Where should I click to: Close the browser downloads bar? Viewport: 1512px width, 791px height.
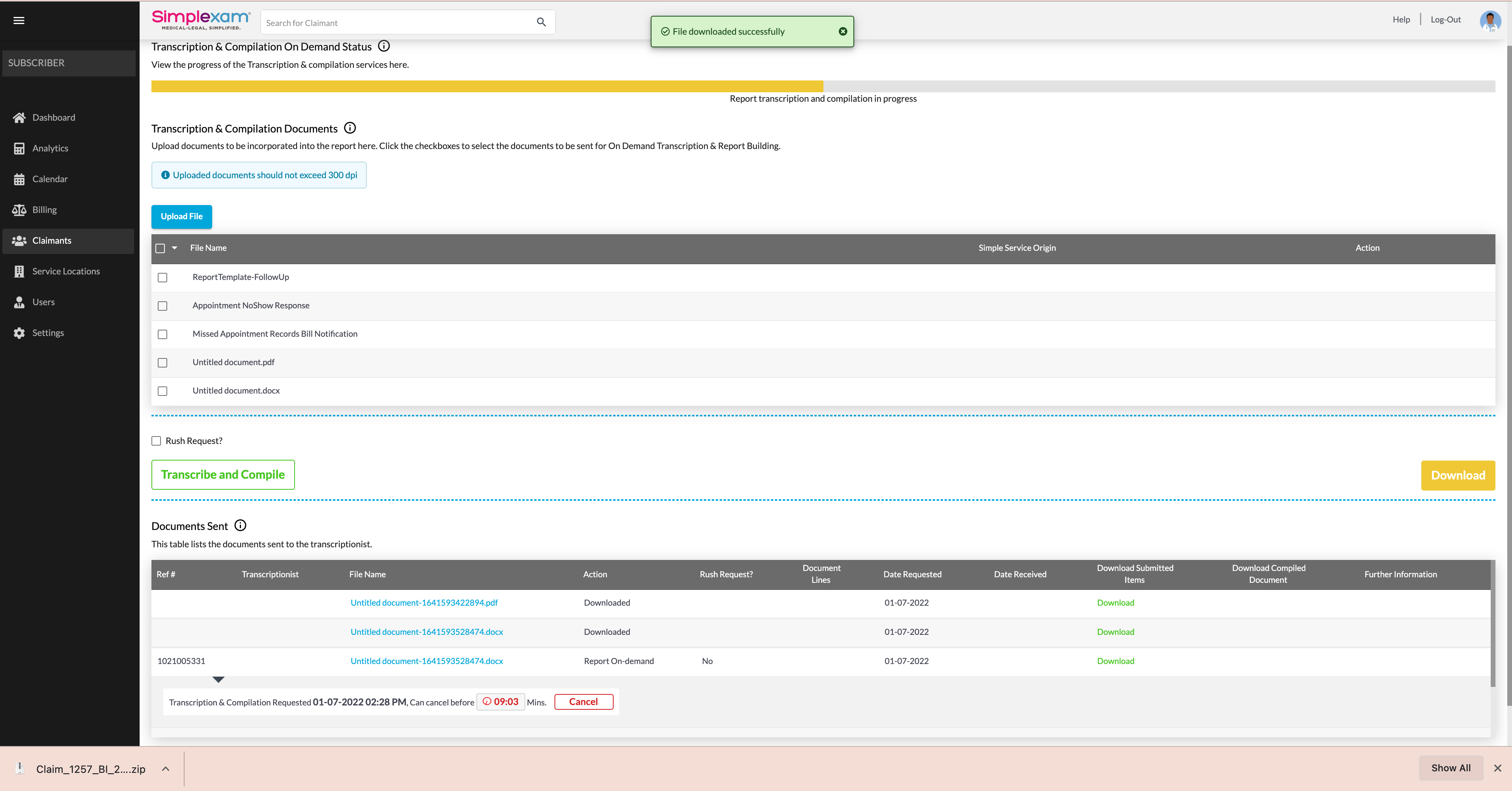pos(1497,768)
